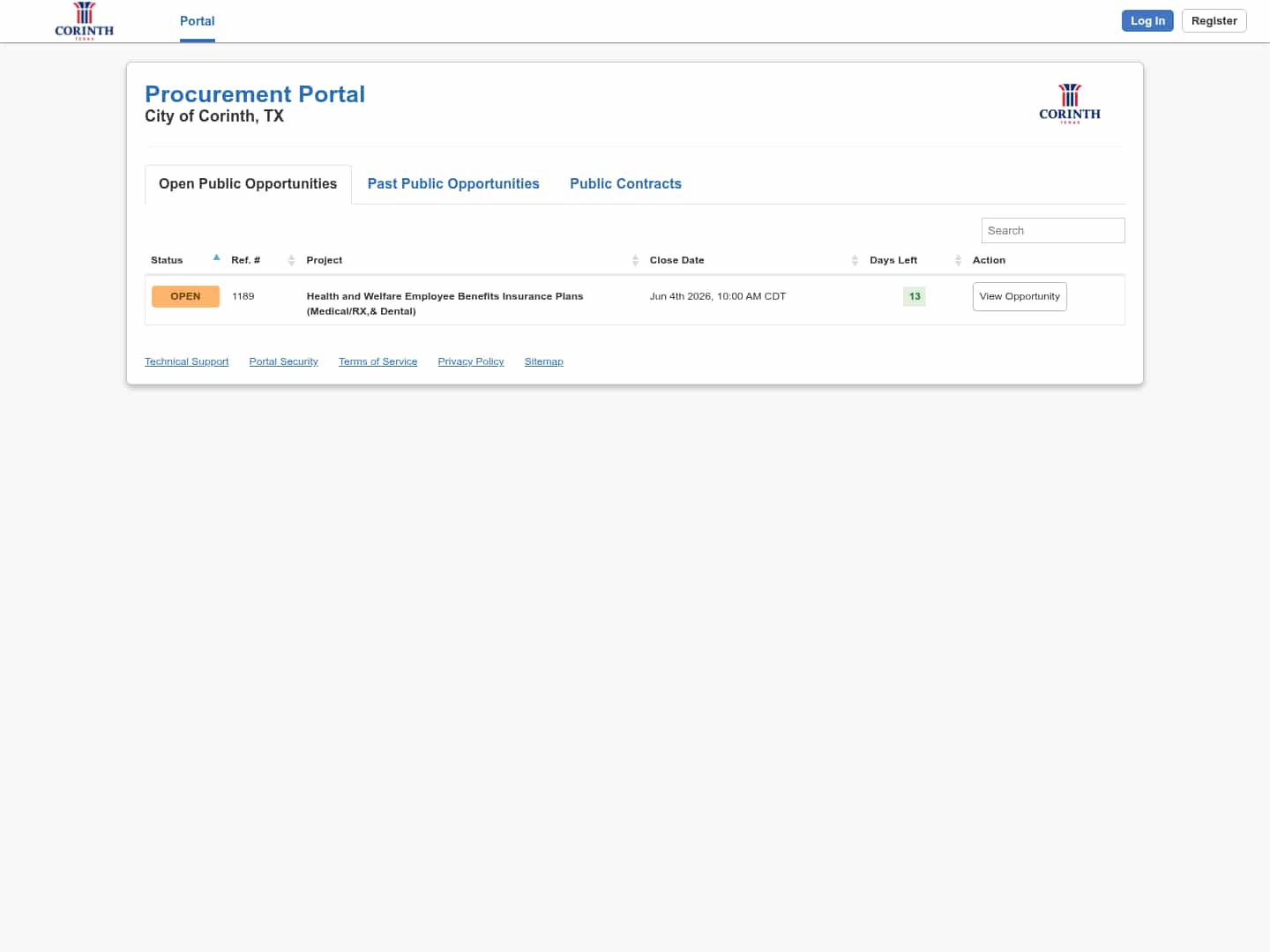
Task: Sort by Project column arrows
Action: click(x=635, y=260)
